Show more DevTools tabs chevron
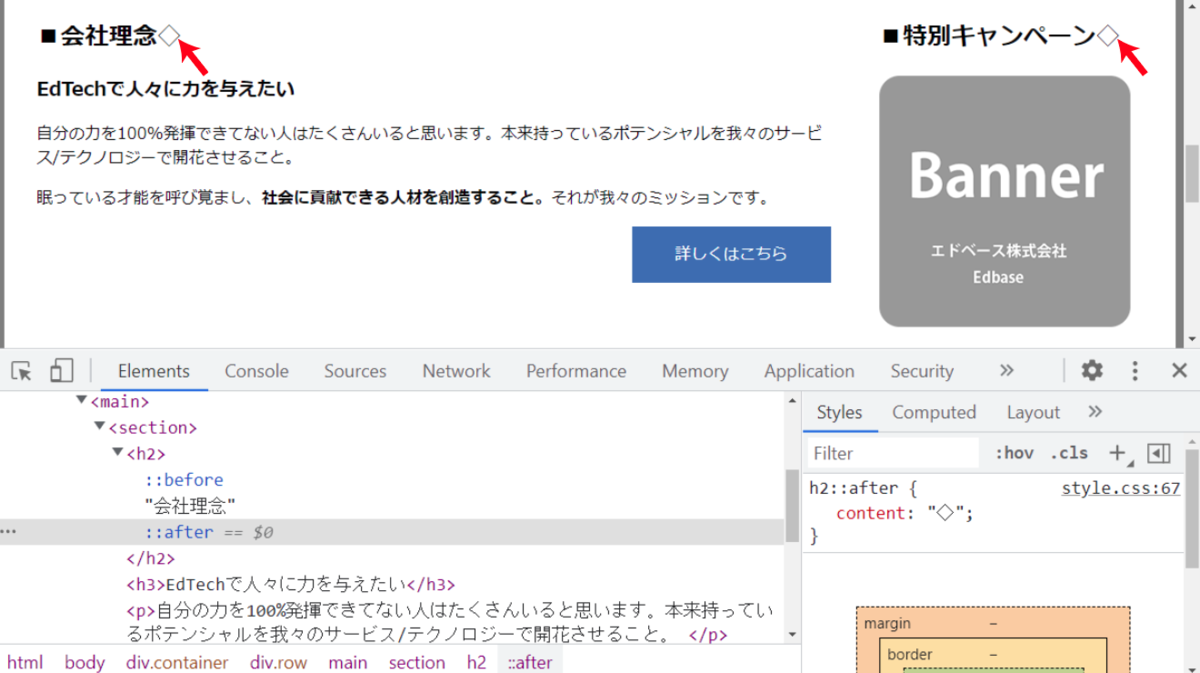The width and height of the screenshot is (1200, 673). (1007, 371)
